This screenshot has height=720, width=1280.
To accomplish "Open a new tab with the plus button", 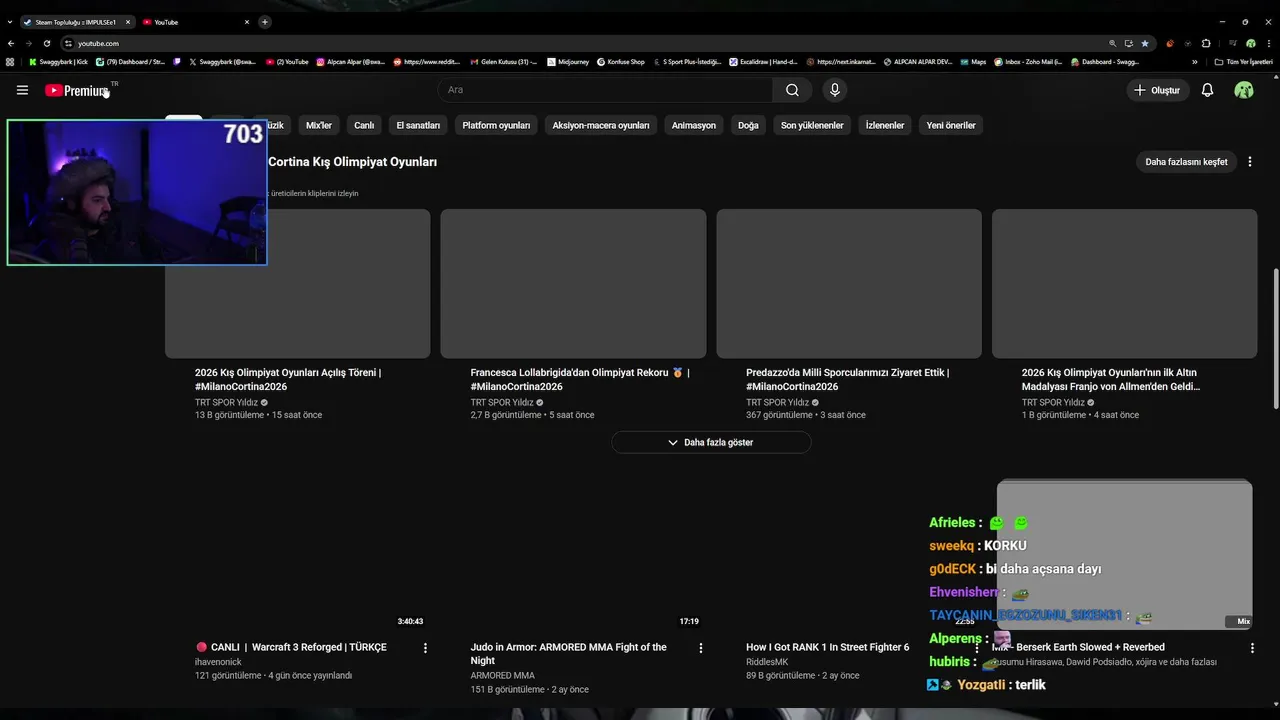I will [x=265, y=22].
